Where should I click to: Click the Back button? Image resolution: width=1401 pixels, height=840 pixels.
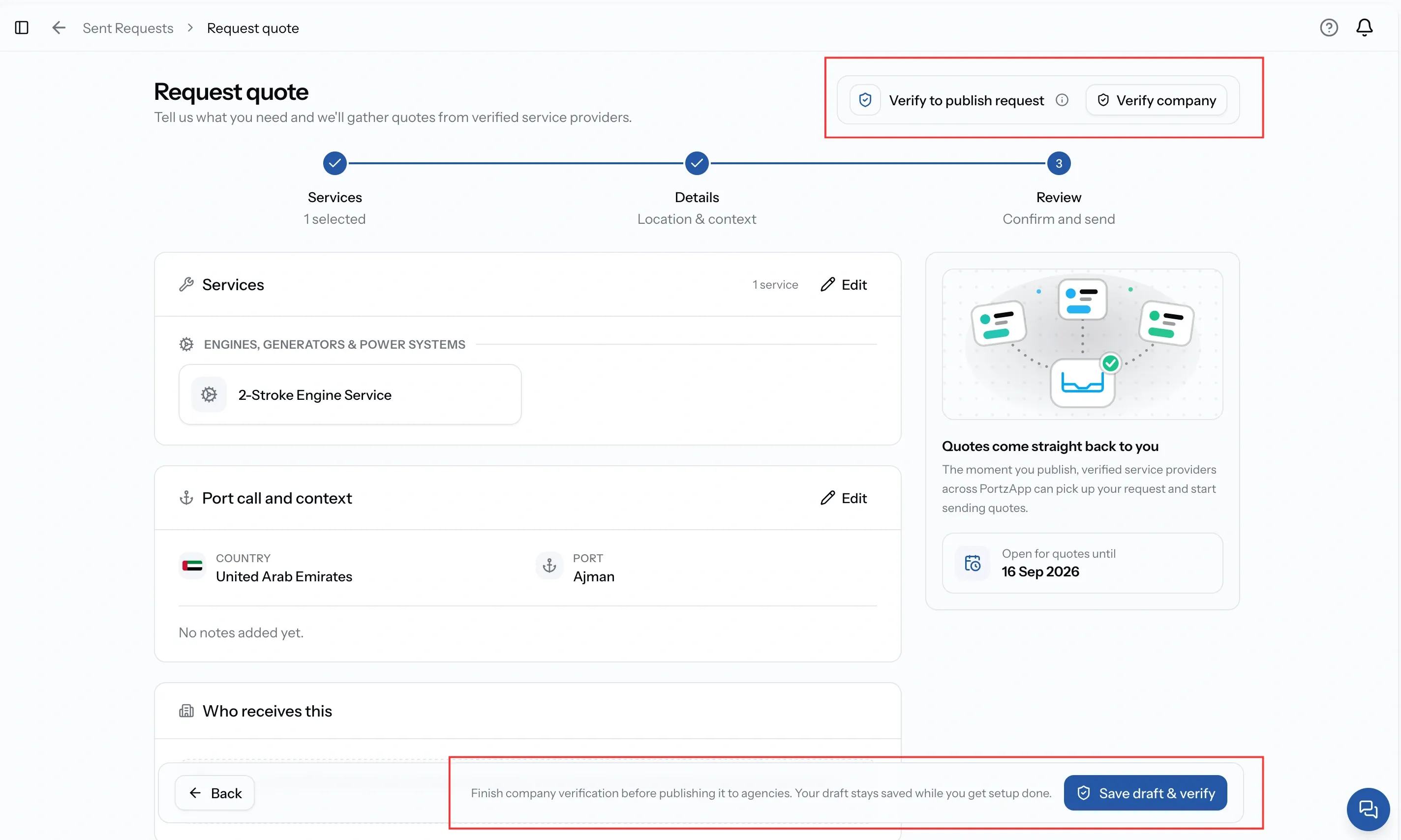(x=214, y=793)
